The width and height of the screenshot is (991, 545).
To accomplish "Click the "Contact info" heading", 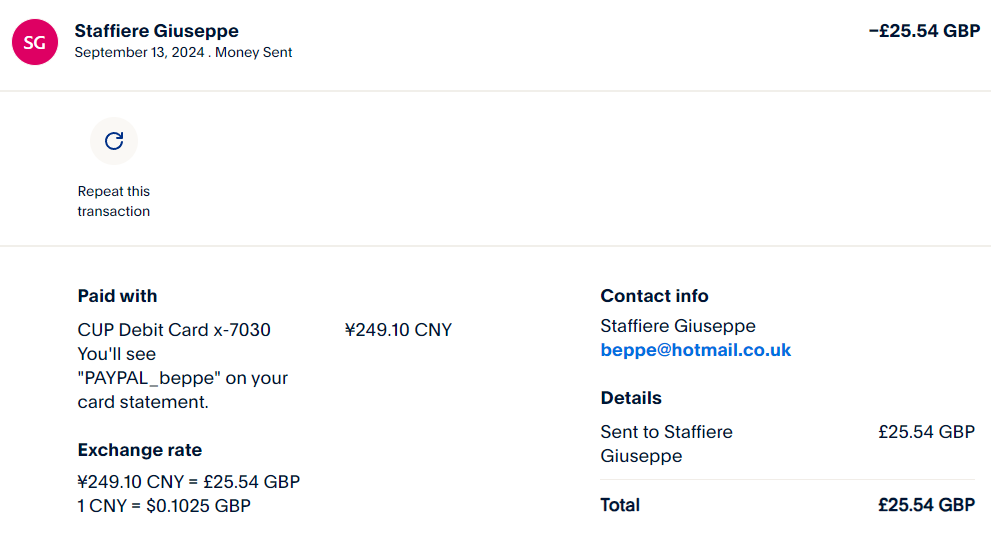I will point(654,296).
